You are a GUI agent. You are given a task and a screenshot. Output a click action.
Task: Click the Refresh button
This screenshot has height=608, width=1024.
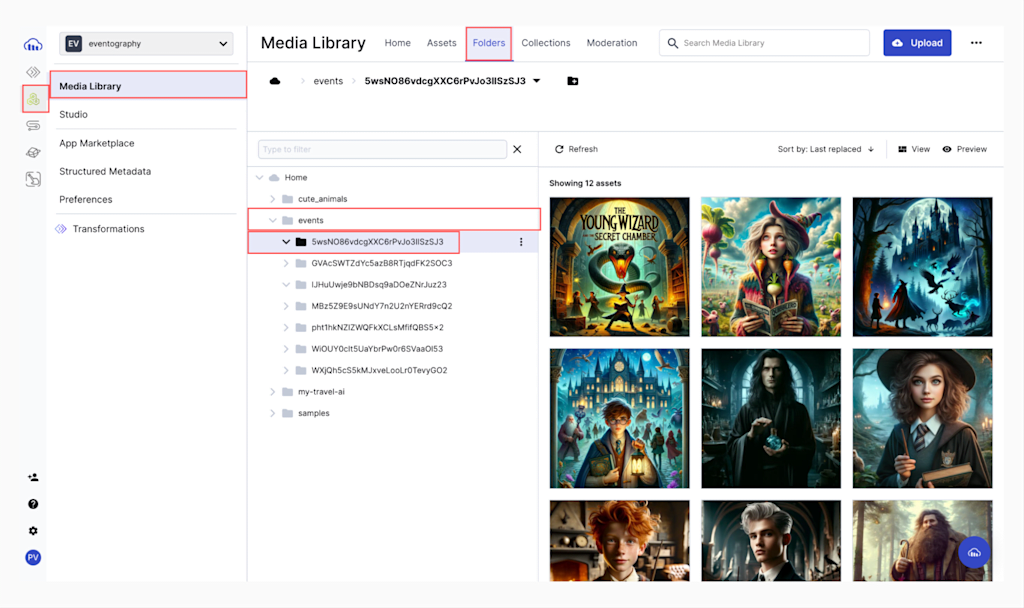click(x=576, y=149)
